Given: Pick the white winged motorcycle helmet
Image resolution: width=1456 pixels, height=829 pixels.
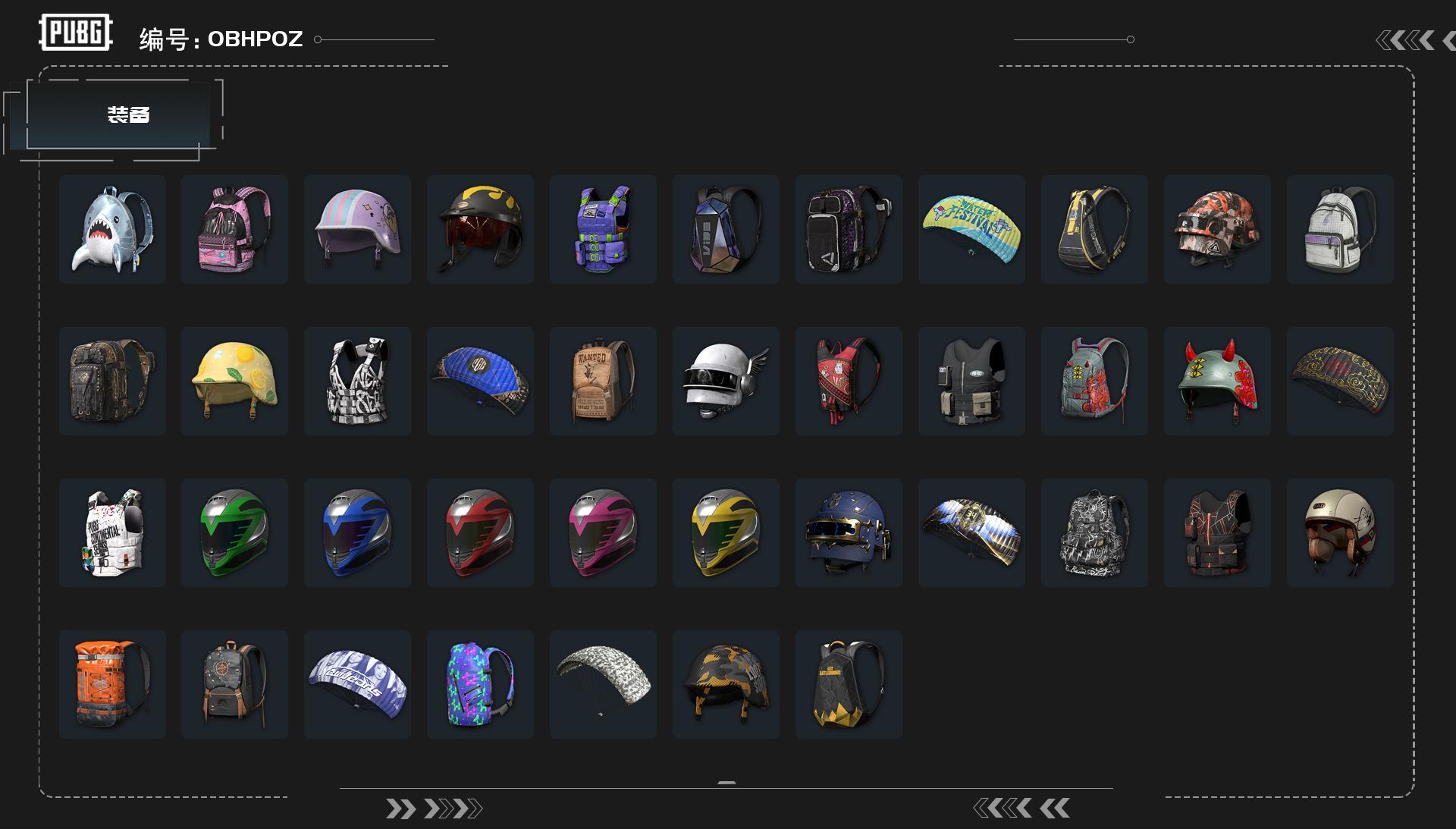Looking at the screenshot, I should pyautogui.click(x=726, y=381).
